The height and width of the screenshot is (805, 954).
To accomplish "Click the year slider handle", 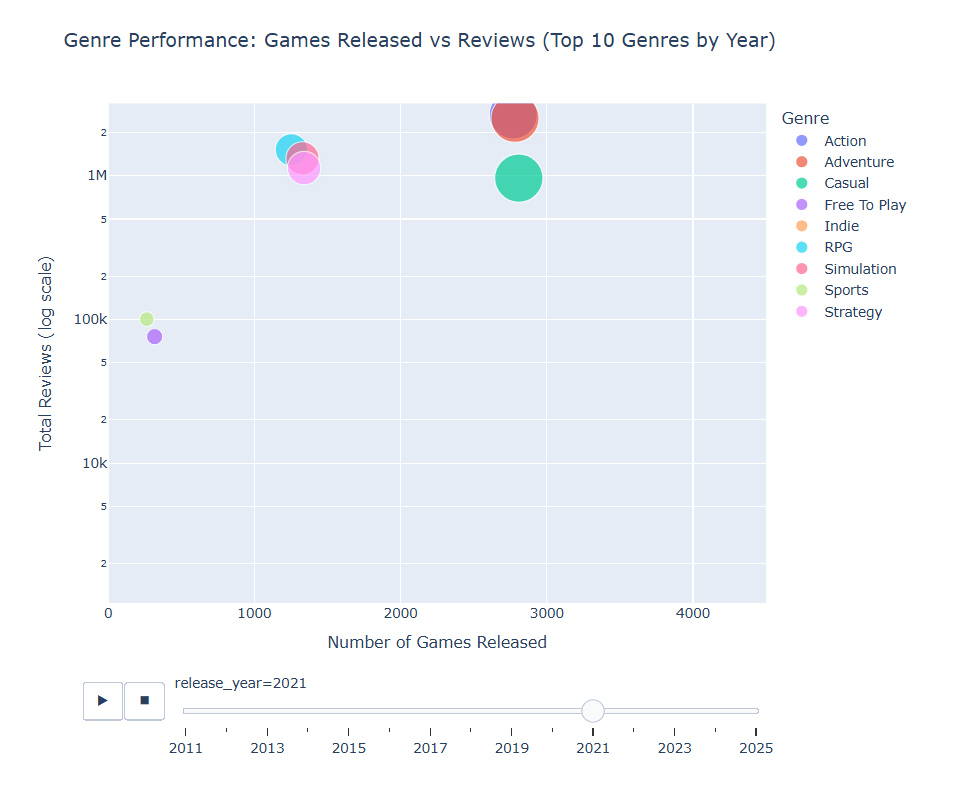I will 593,711.
